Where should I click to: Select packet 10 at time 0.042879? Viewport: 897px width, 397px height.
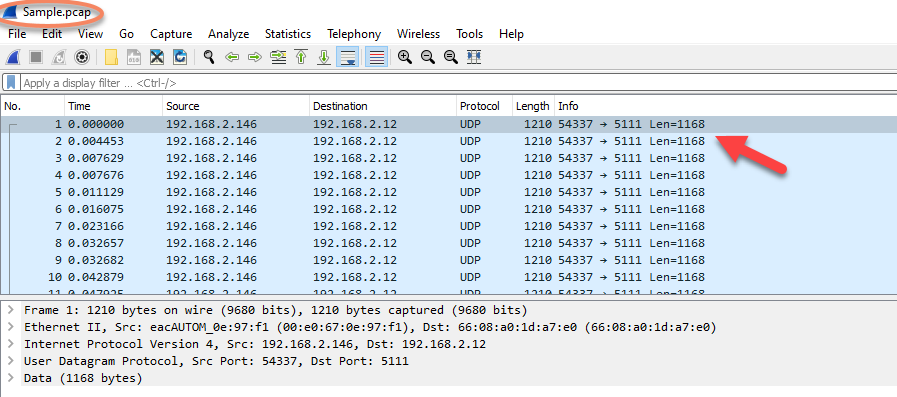click(448, 277)
